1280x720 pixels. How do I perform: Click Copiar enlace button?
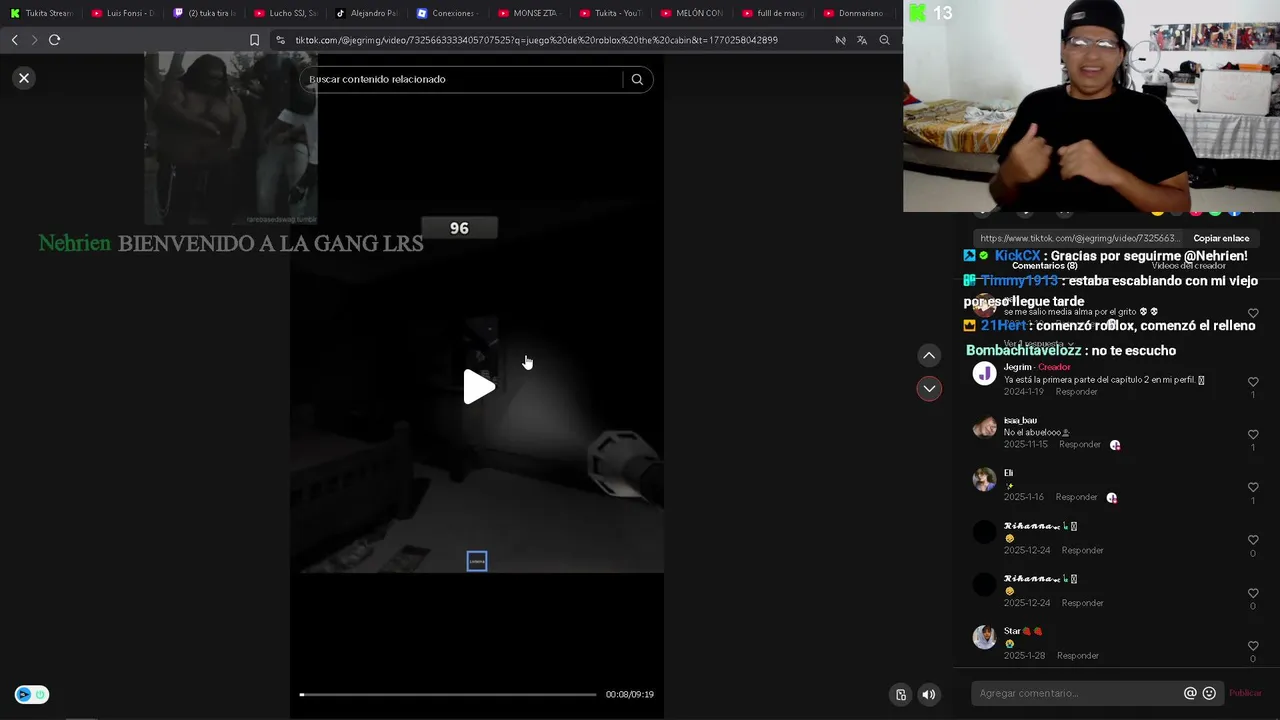point(1221,238)
